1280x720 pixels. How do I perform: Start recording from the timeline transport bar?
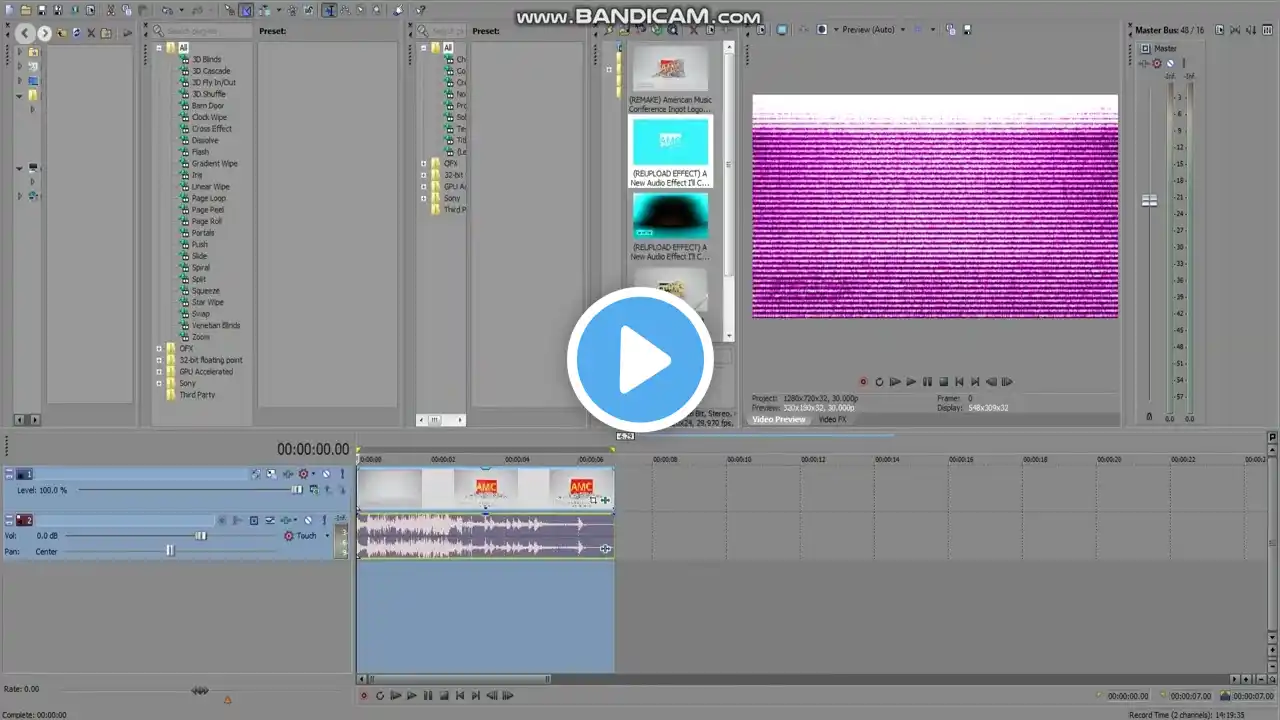(363, 695)
